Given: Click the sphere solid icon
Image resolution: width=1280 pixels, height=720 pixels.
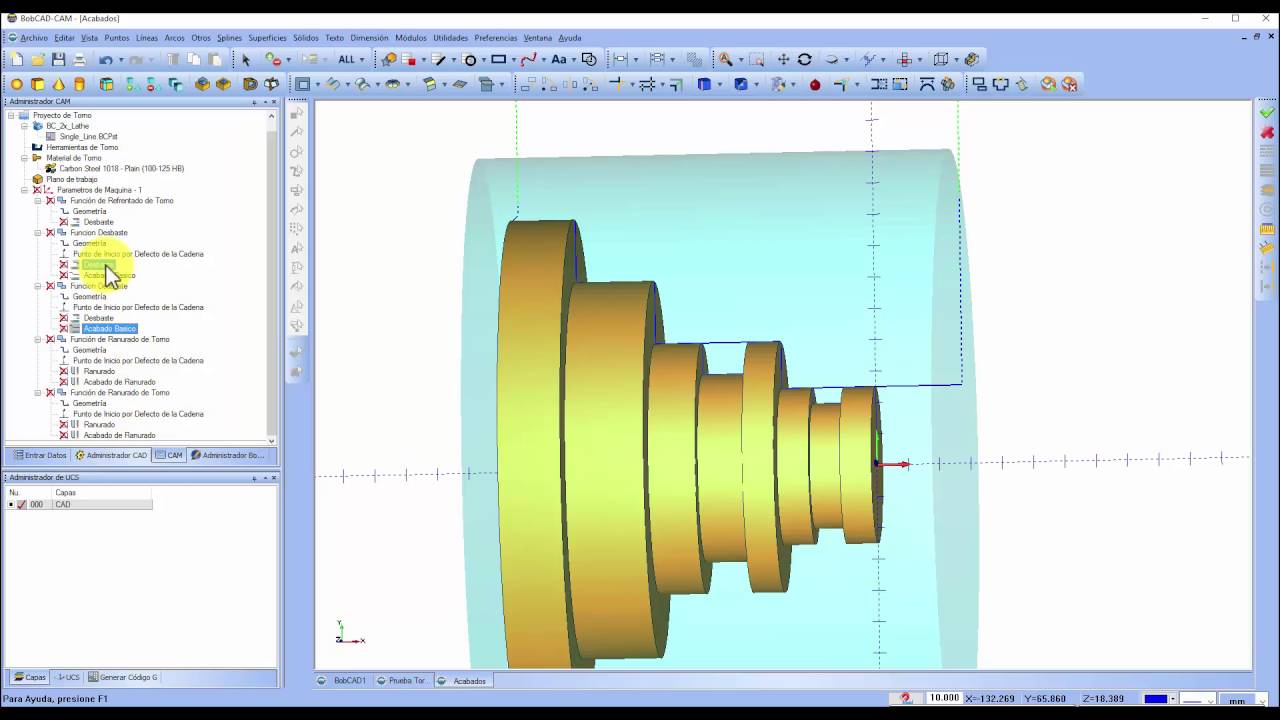Looking at the screenshot, I should tap(16, 84).
